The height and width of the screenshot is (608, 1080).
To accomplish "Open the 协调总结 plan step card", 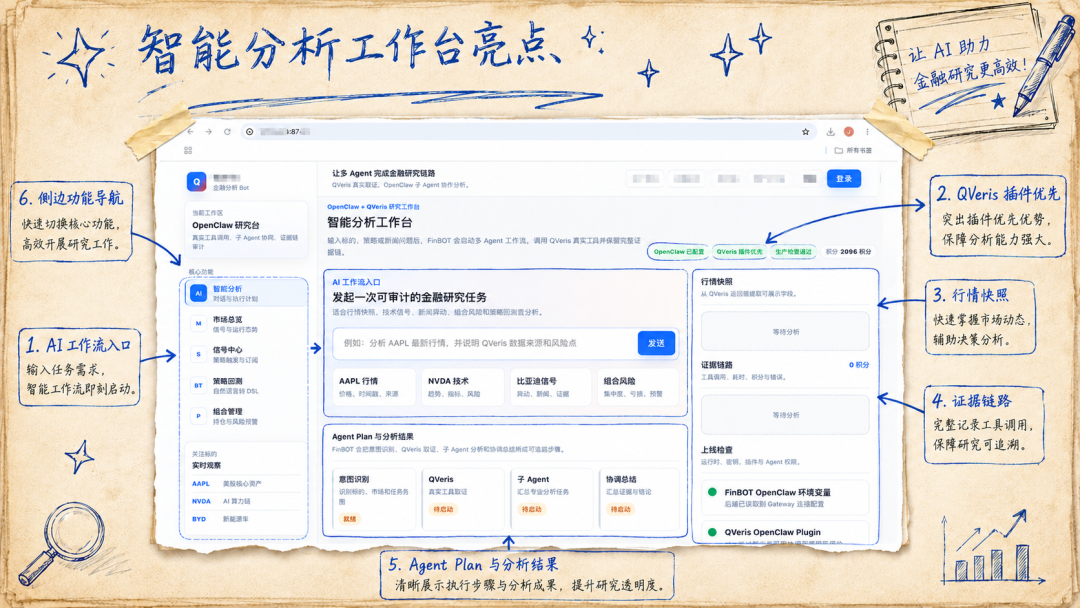I will (x=638, y=499).
